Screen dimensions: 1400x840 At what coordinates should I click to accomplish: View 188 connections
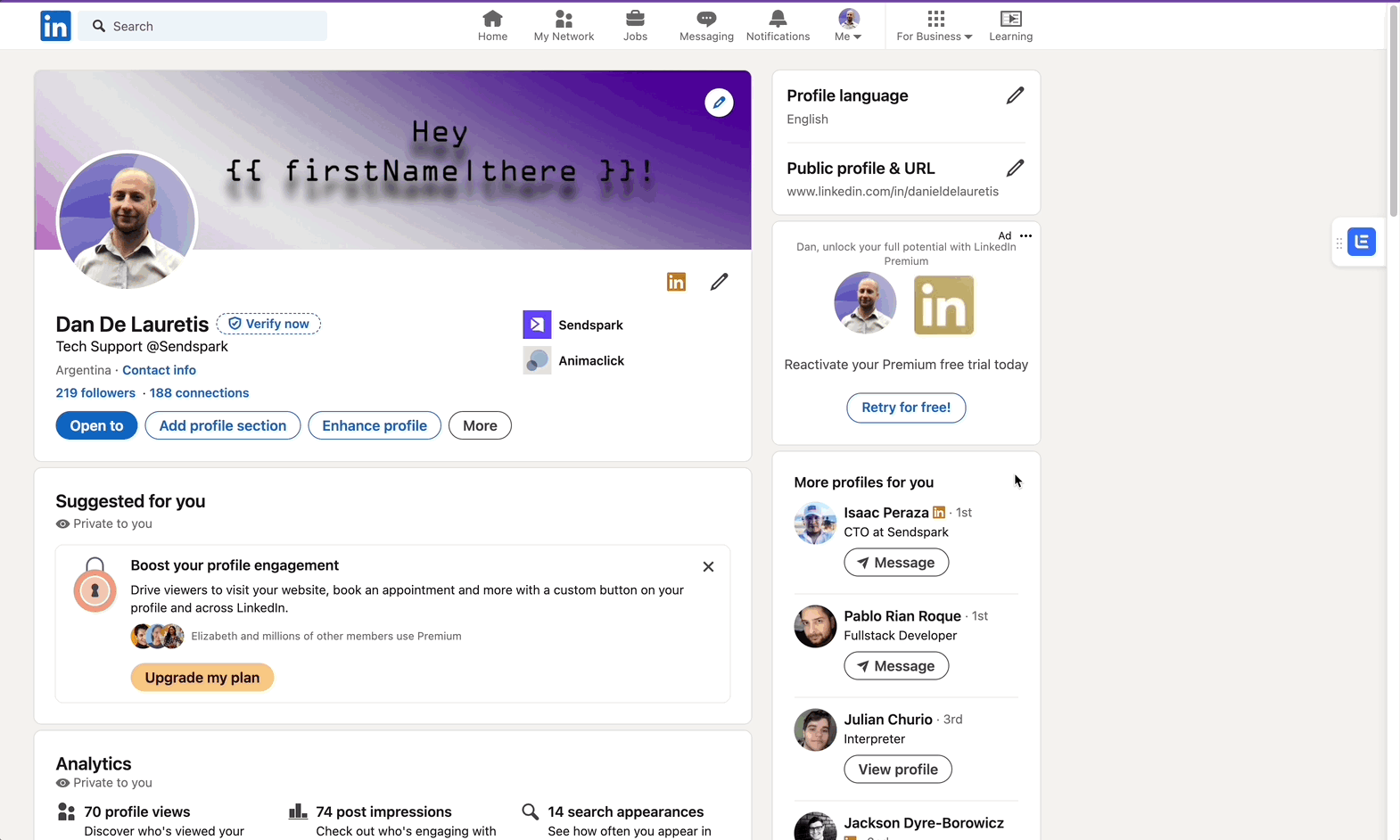(199, 393)
